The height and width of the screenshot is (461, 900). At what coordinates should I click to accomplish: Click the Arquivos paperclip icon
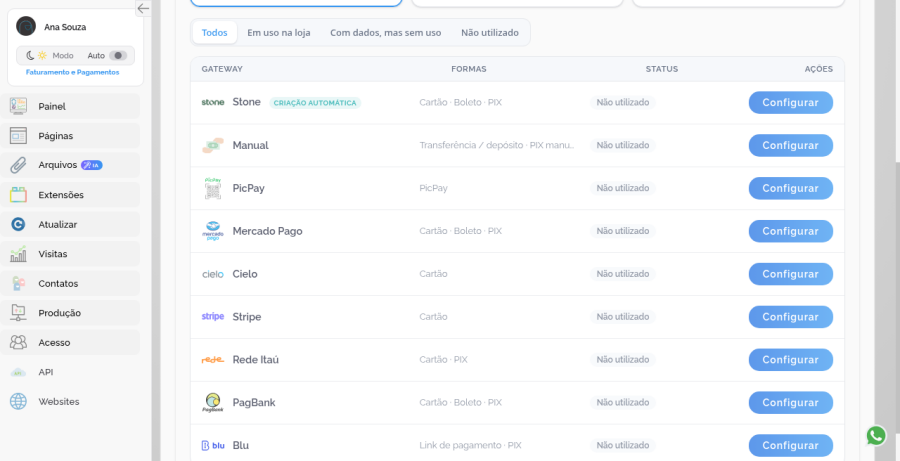pos(18,165)
